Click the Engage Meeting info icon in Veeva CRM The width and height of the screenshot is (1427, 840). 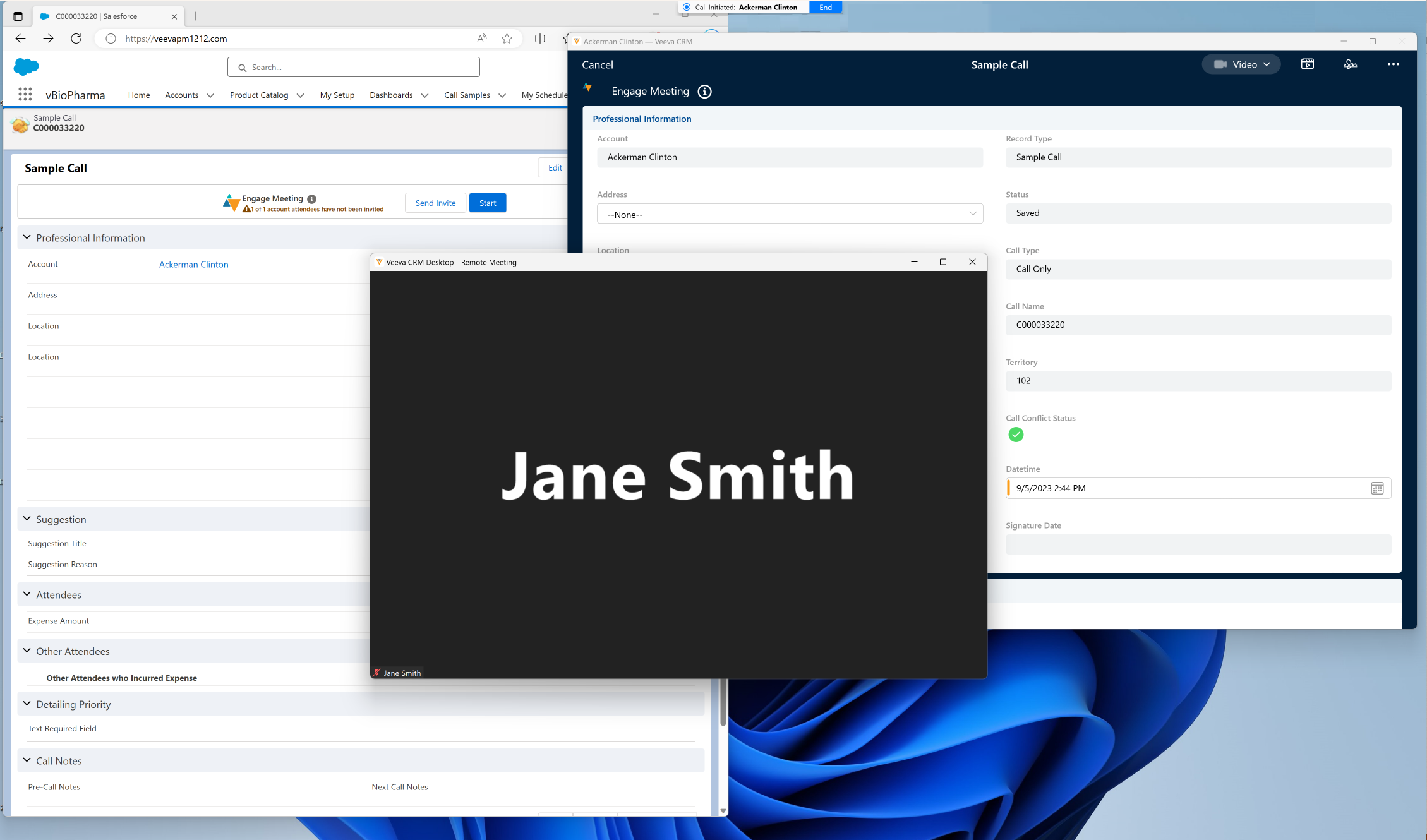click(704, 92)
